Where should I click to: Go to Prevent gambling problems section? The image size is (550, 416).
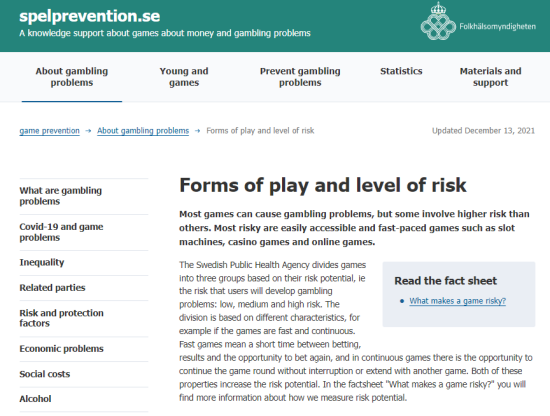tap(300, 77)
